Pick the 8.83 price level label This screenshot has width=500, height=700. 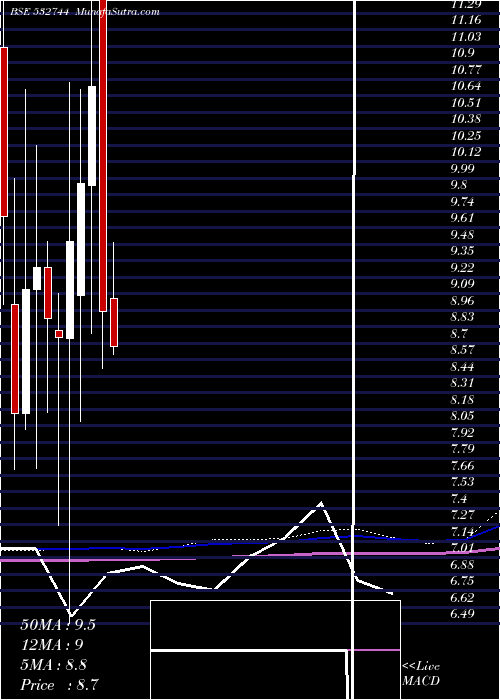coord(463,317)
